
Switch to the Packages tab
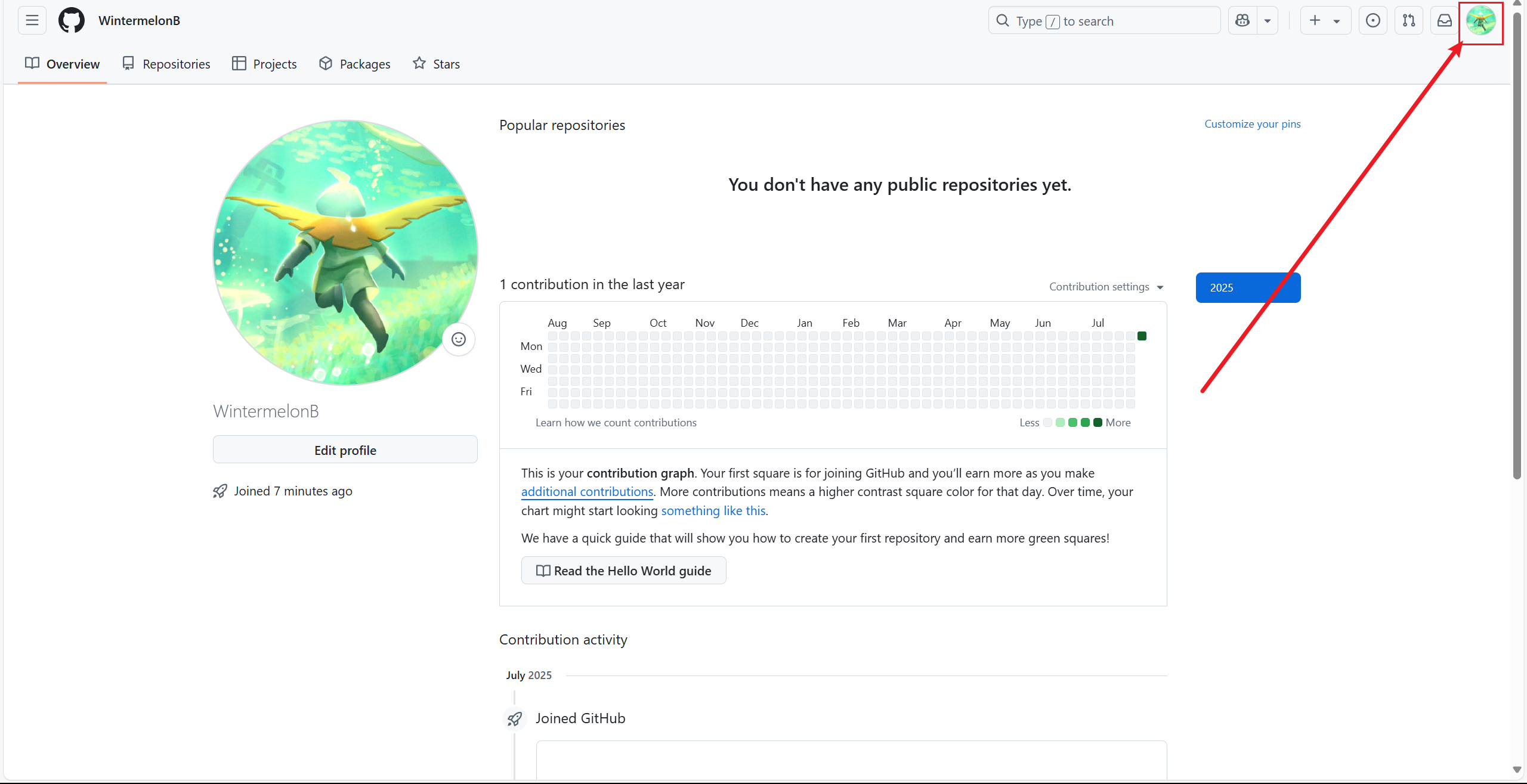(x=354, y=64)
